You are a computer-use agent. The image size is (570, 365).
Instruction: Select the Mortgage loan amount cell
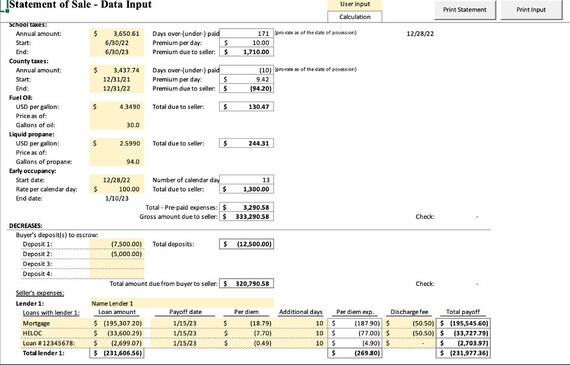click(x=117, y=323)
